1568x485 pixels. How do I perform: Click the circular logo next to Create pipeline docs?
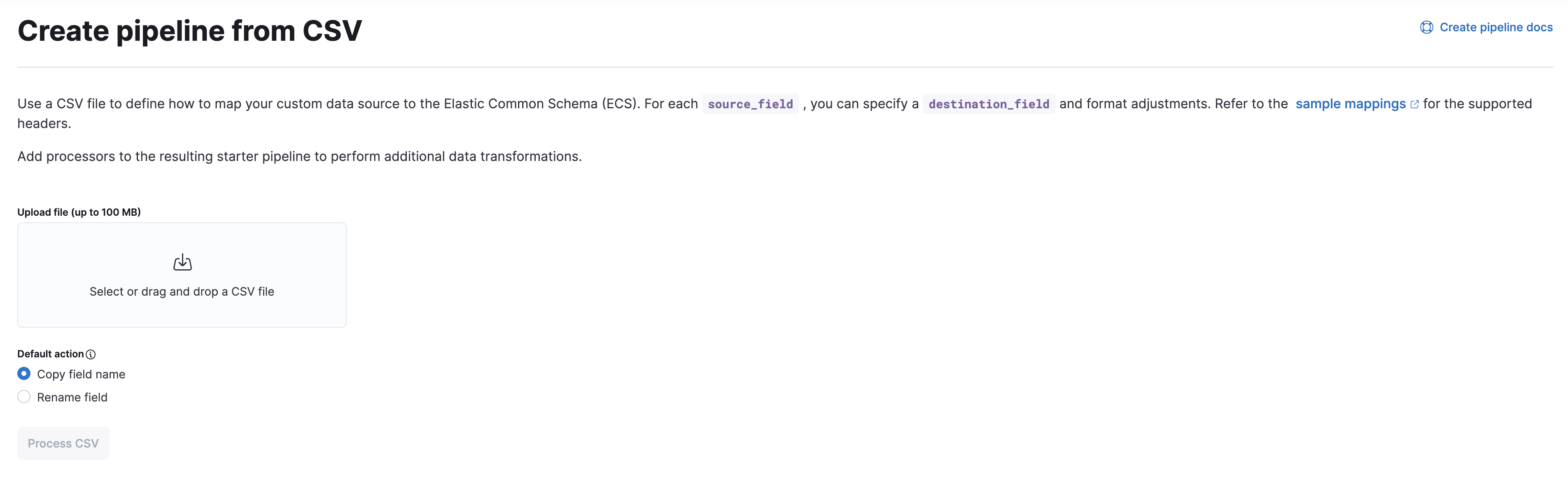(x=1428, y=27)
